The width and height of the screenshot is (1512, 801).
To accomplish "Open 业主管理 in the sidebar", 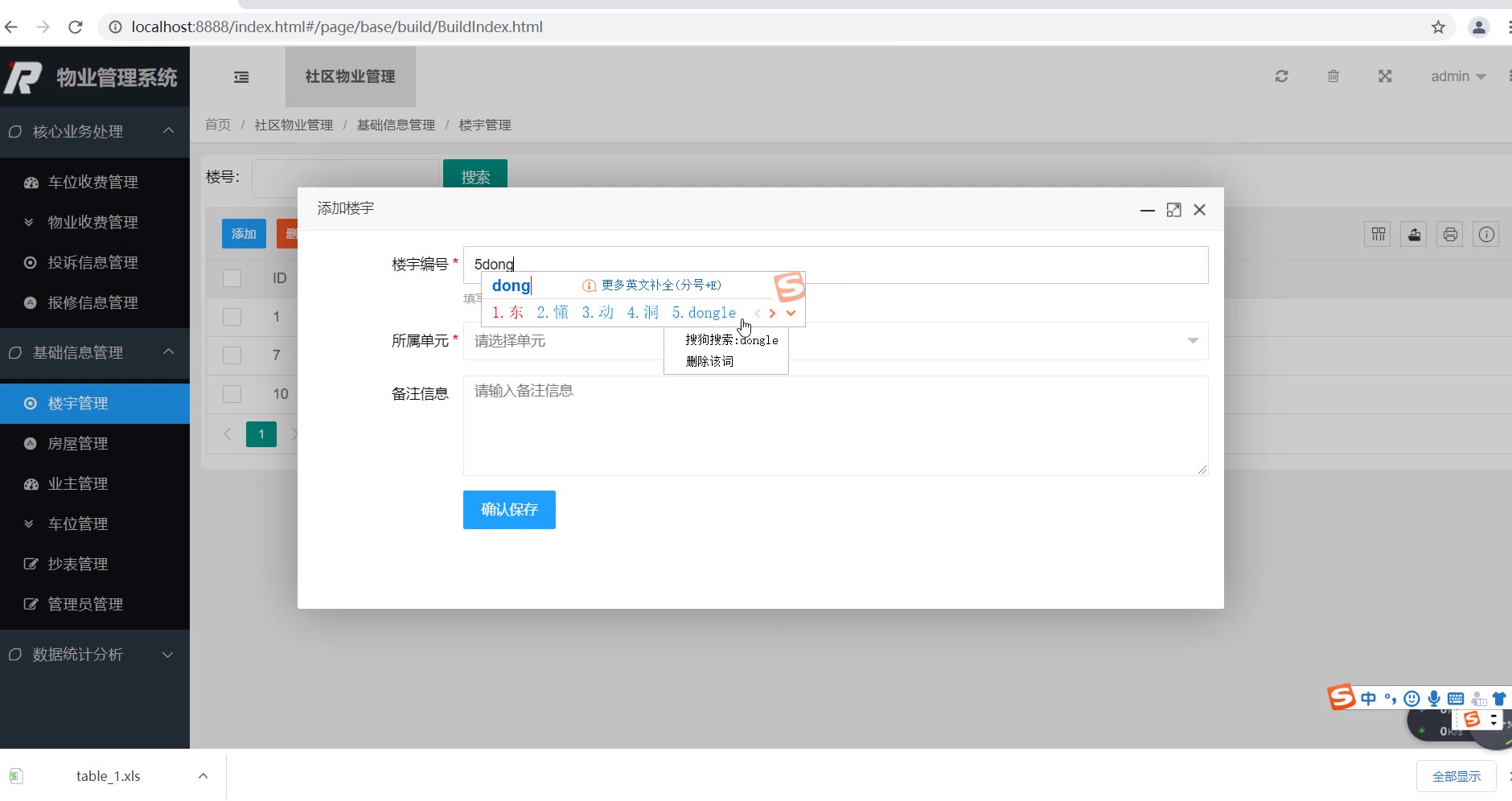I will [x=95, y=484].
